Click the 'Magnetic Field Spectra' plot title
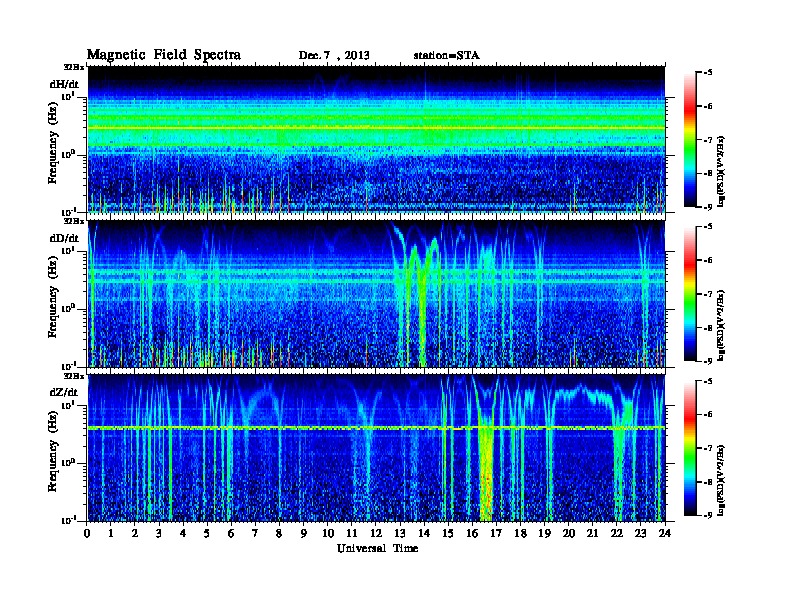The image size is (792, 612). point(164,55)
